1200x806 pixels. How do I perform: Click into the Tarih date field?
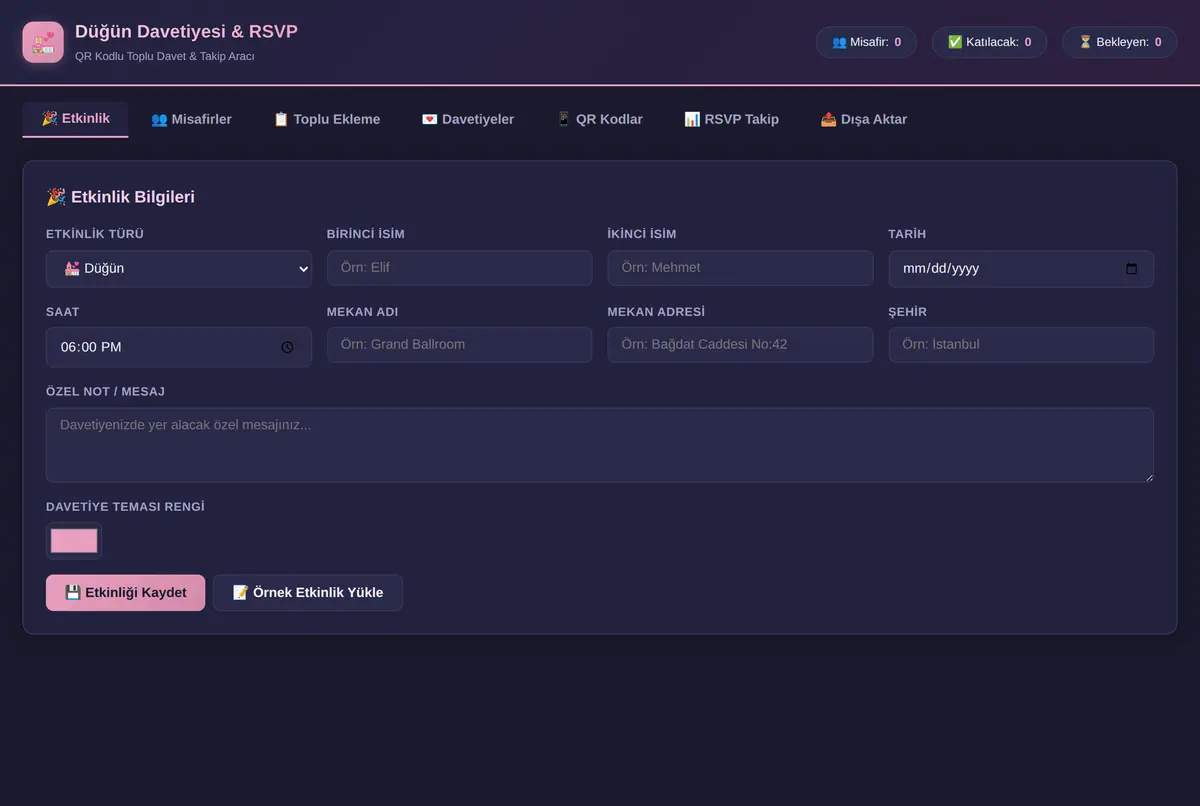pos(1021,269)
